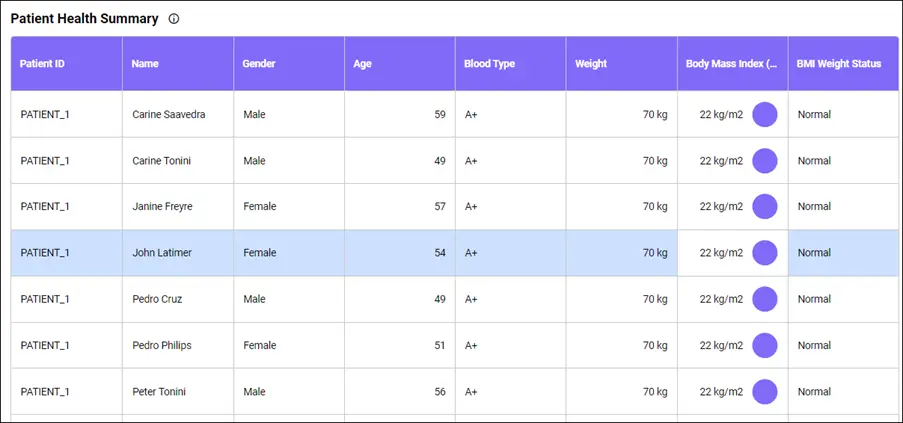Image resolution: width=903 pixels, height=423 pixels.
Task: Click the BMI circle indicator in Janine Freyre's row
Action: [765, 207]
